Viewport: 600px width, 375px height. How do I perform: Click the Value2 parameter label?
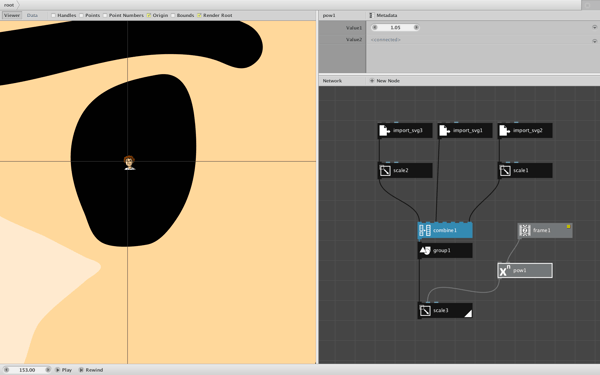tap(354, 39)
